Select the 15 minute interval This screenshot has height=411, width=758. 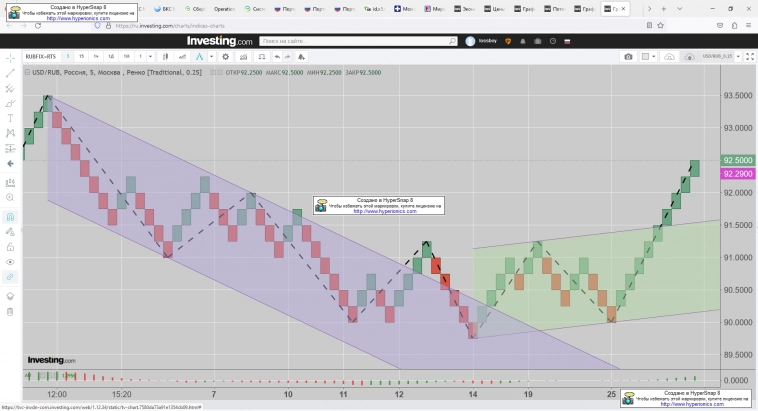(82, 57)
